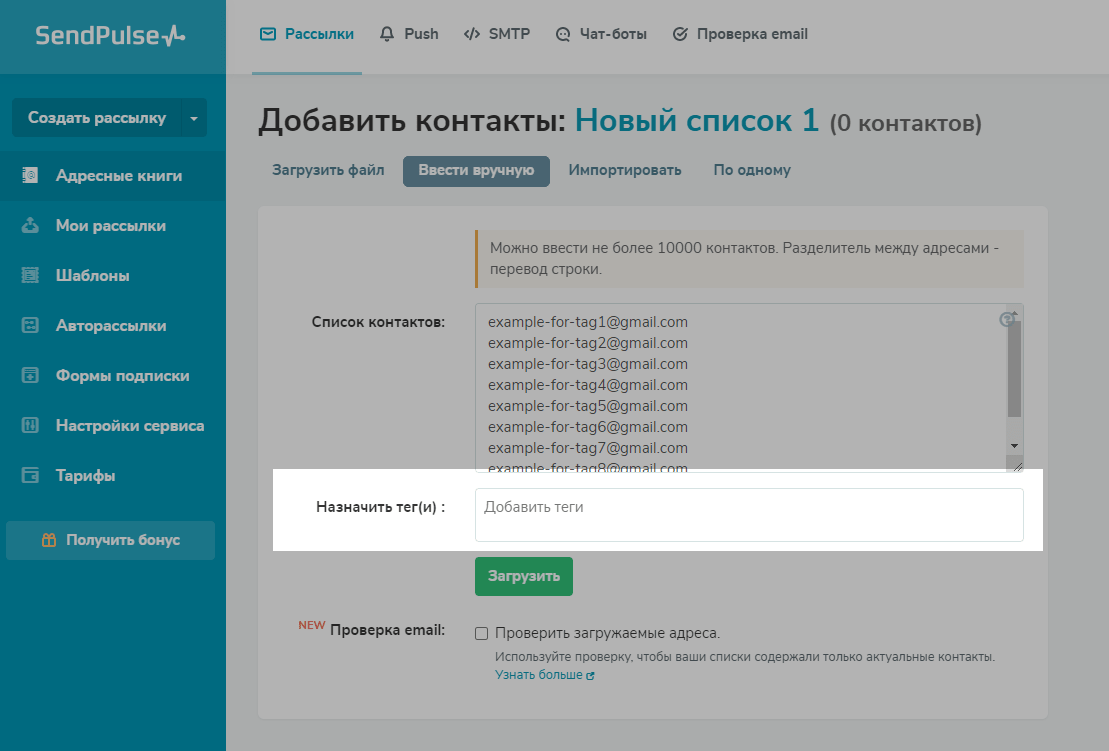Click the SendPulse logo
This screenshot has width=1109, height=751.
(110, 36)
